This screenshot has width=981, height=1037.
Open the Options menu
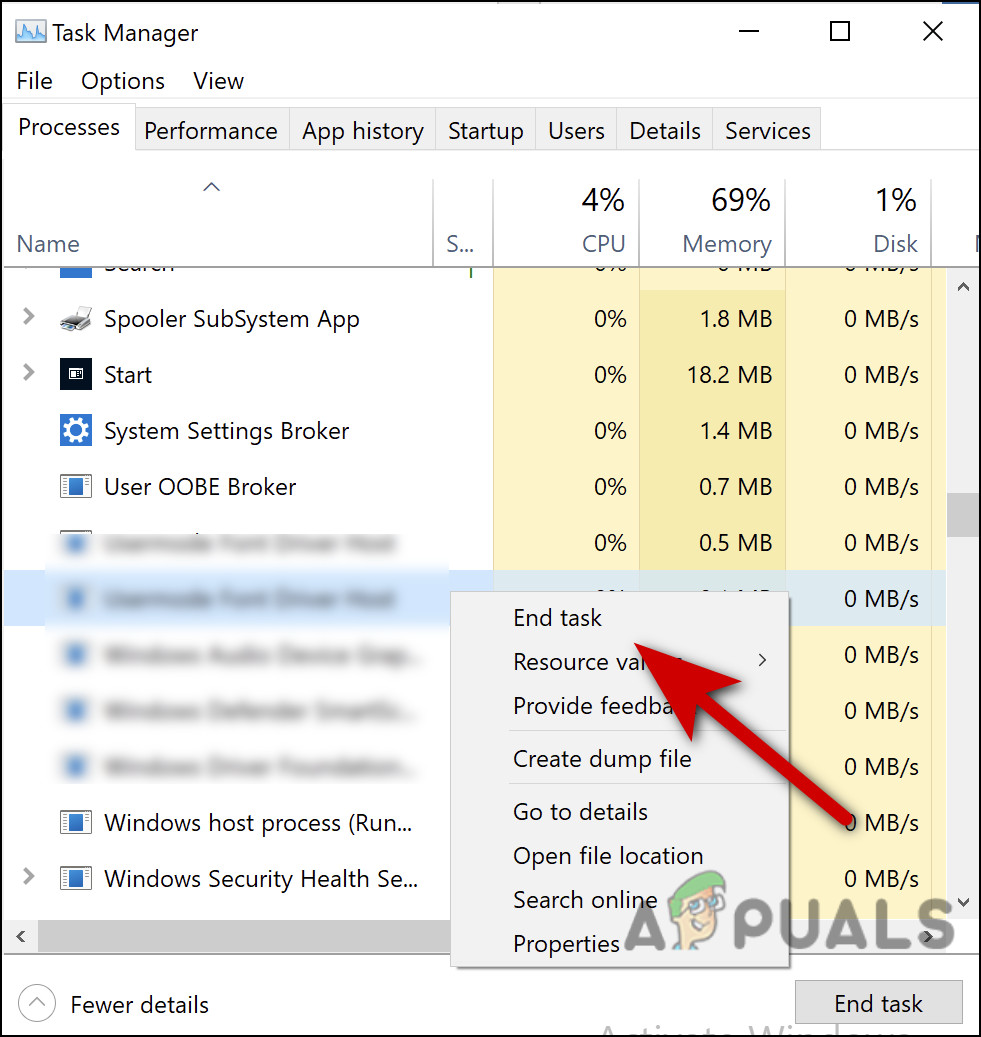(x=122, y=81)
